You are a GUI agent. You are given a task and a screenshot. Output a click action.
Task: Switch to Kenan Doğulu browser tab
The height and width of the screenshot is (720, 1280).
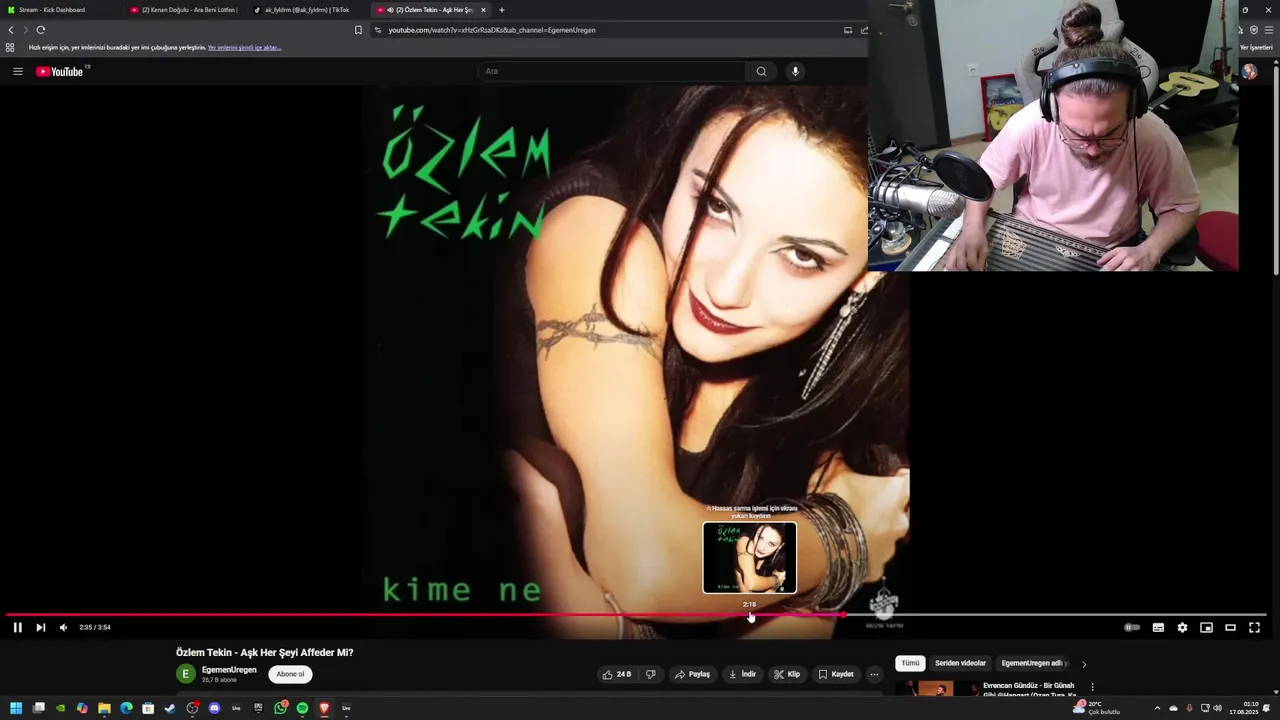(185, 10)
